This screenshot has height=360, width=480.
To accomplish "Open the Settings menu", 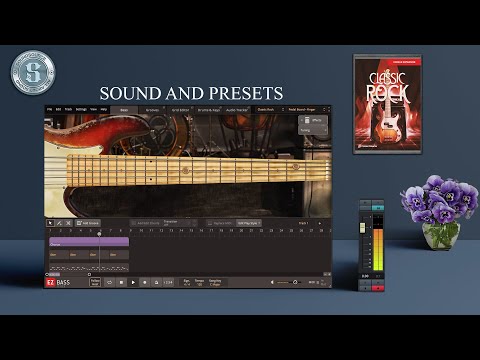I will (x=81, y=109).
